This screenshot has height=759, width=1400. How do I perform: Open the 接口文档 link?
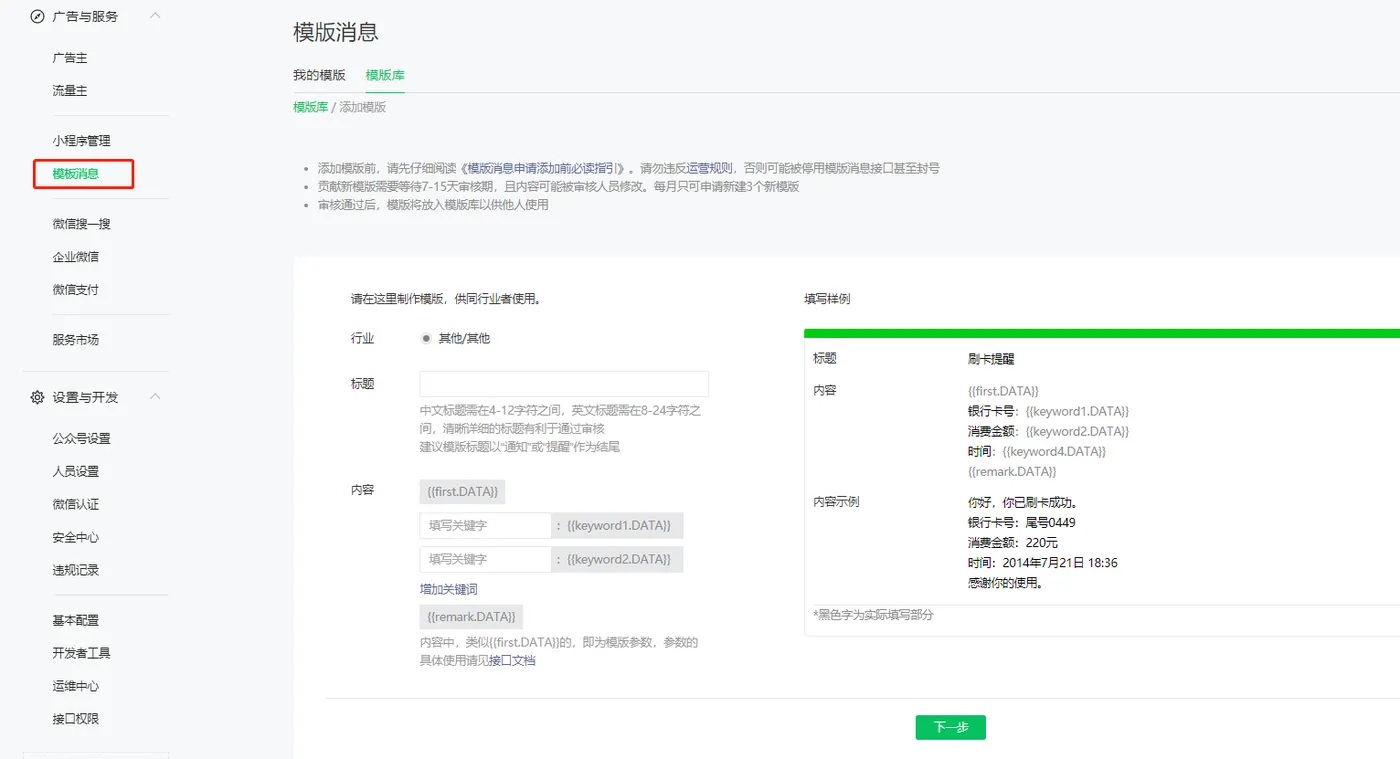point(512,660)
